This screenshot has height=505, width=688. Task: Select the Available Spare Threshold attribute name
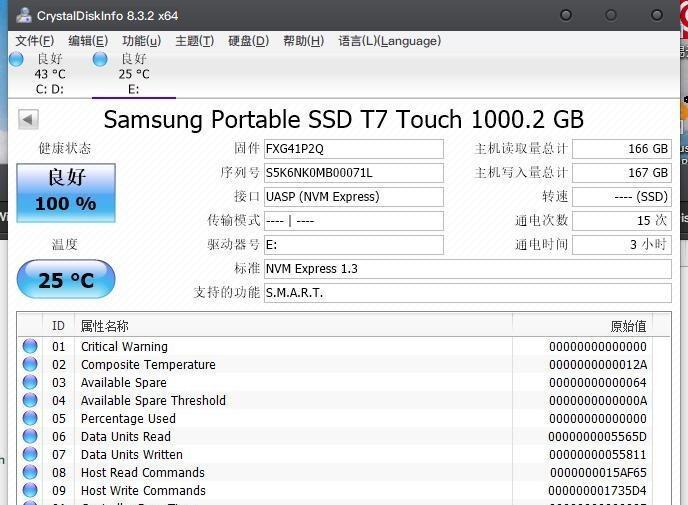(154, 401)
